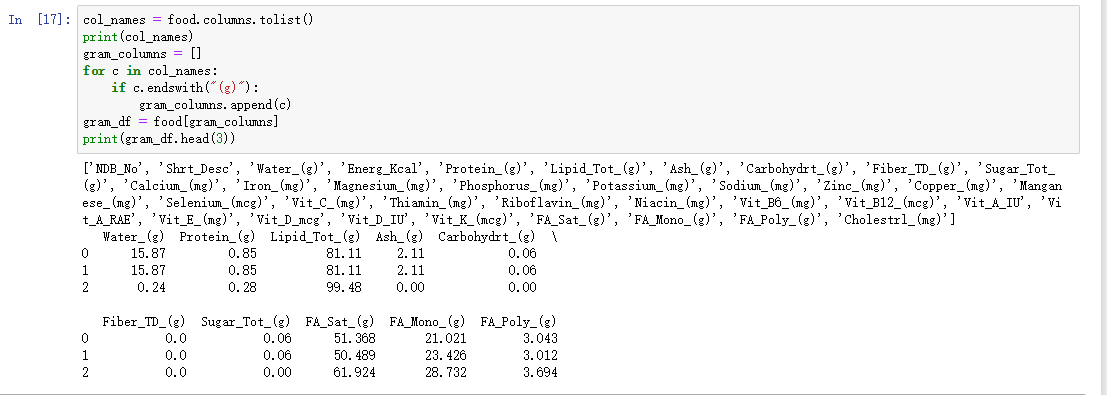Click the gram_columns.append(c) line
This screenshot has width=1107, height=395.
(215, 105)
